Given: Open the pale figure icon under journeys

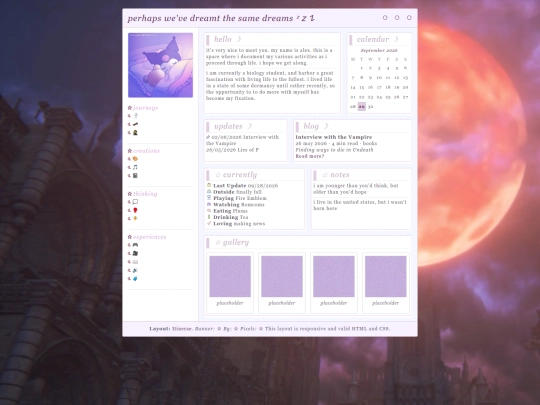Looking at the screenshot, I should point(136,116).
